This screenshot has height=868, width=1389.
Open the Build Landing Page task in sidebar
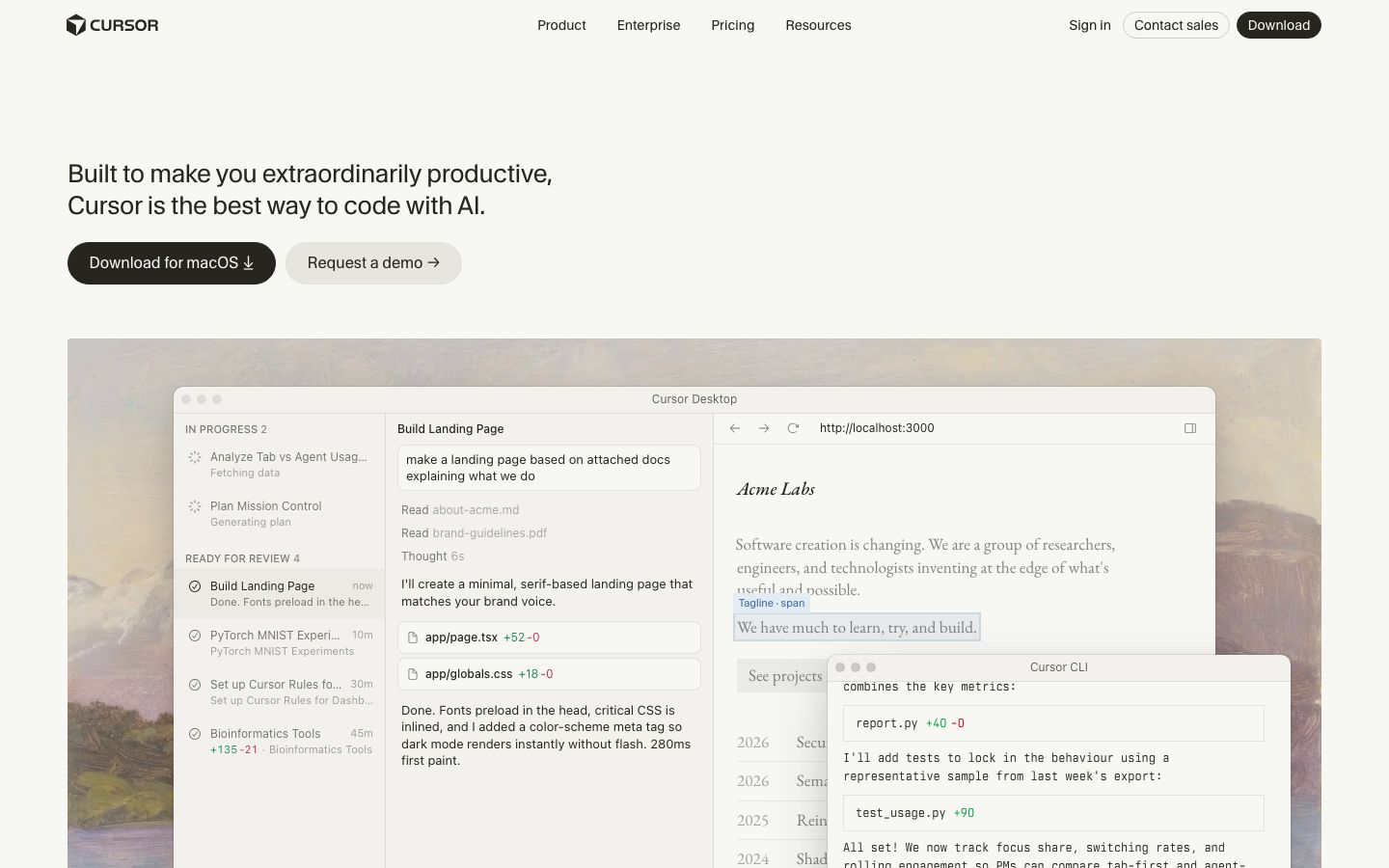[280, 593]
